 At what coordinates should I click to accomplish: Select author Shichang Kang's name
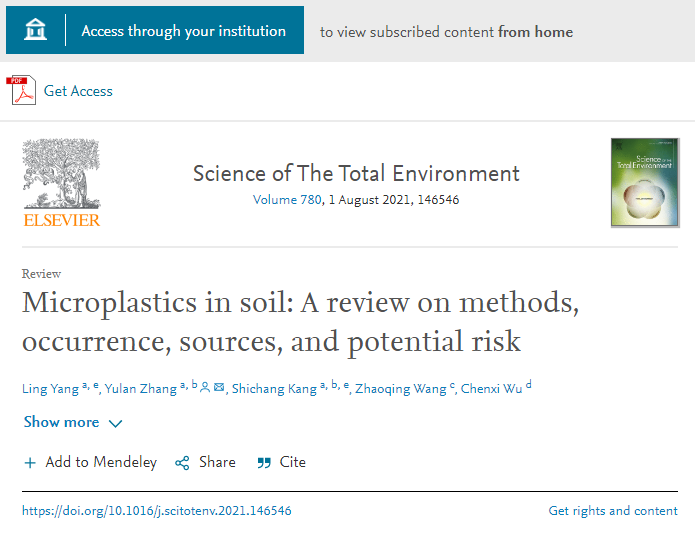pos(272,389)
